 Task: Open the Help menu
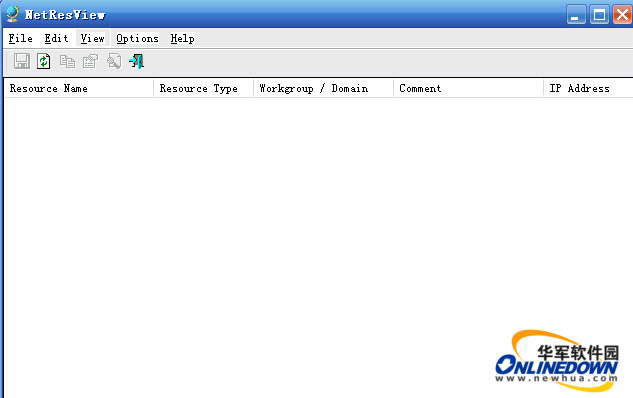point(182,39)
